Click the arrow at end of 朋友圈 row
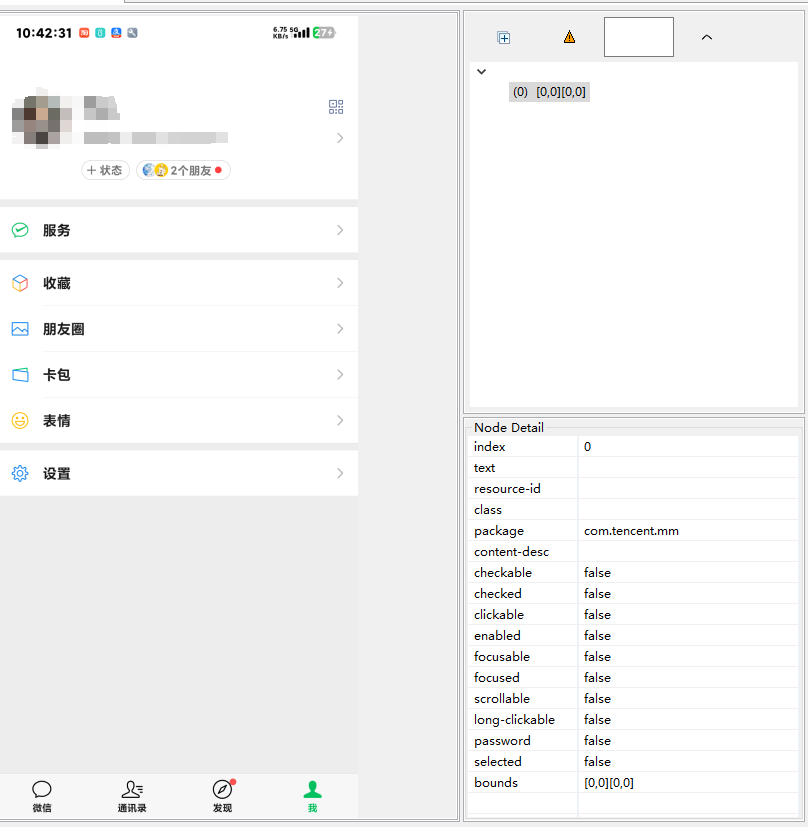 [340, 329]
